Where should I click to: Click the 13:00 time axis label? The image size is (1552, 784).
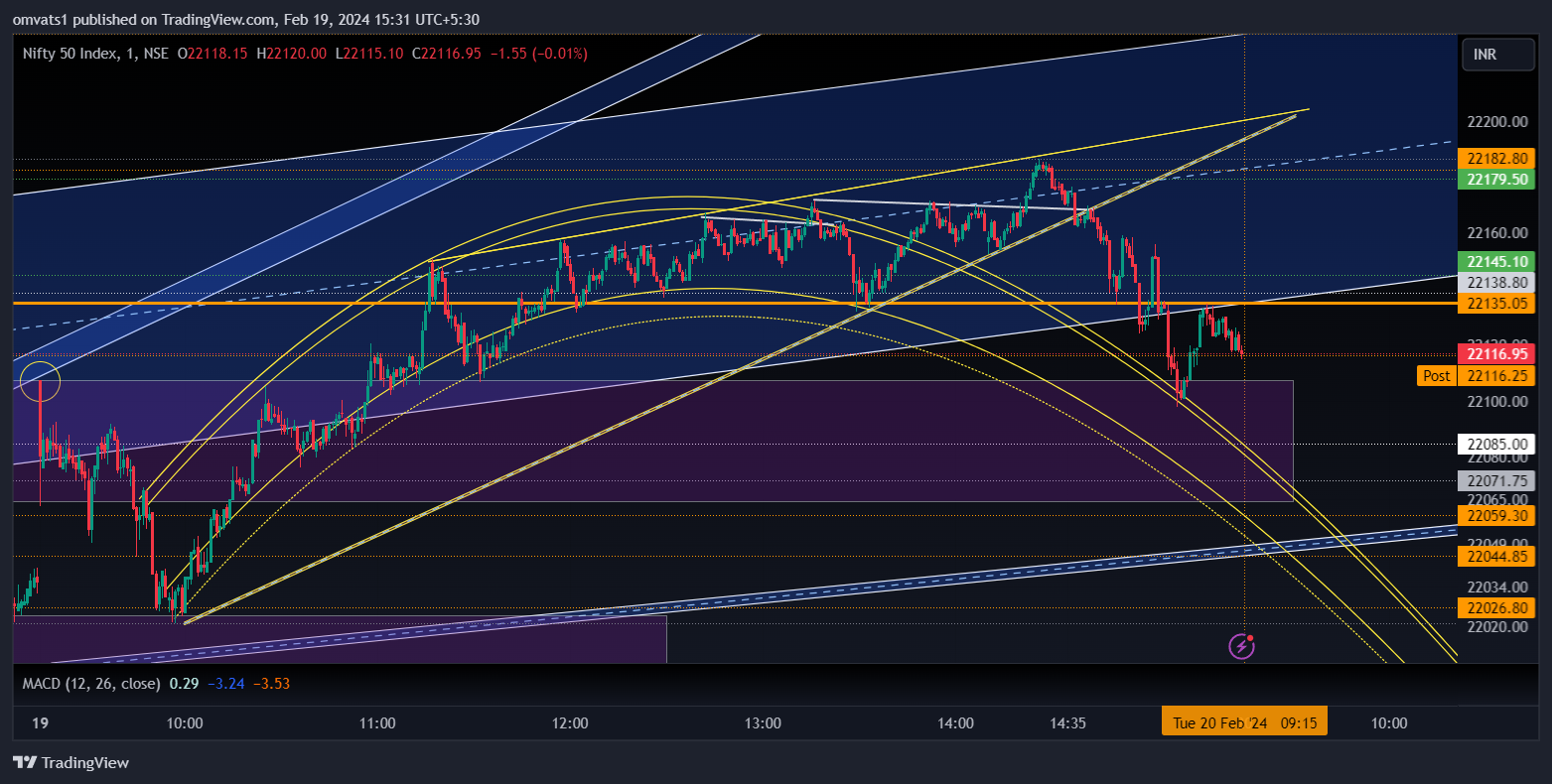(x=763, y=723)
